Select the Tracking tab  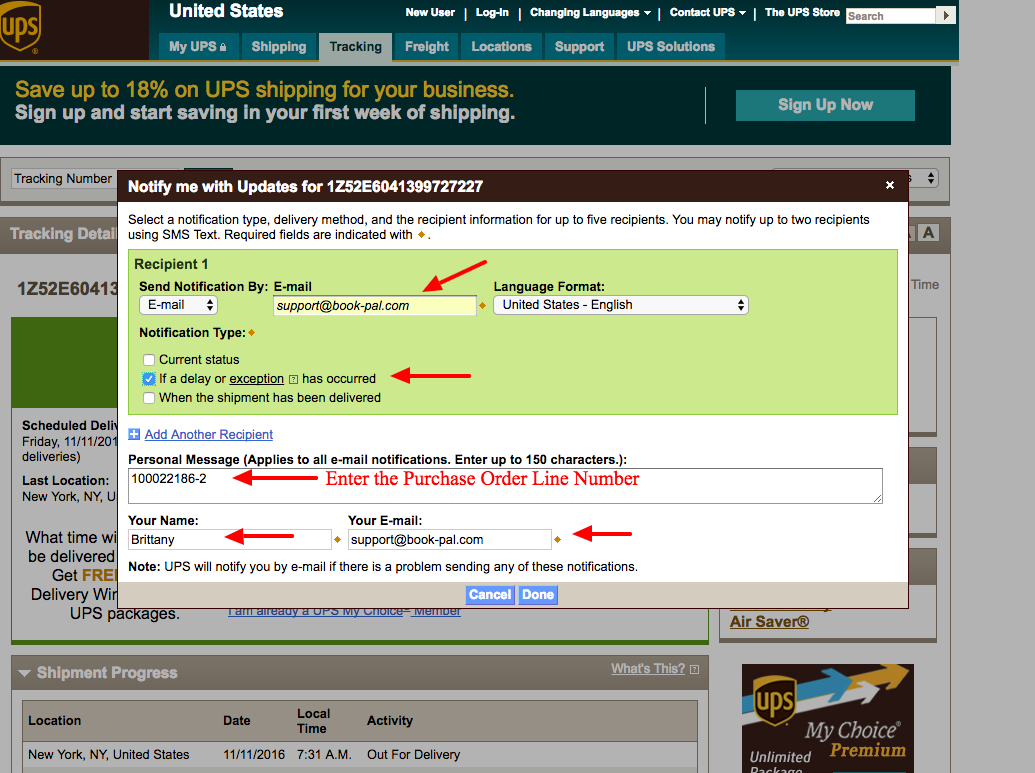(356, 47)
